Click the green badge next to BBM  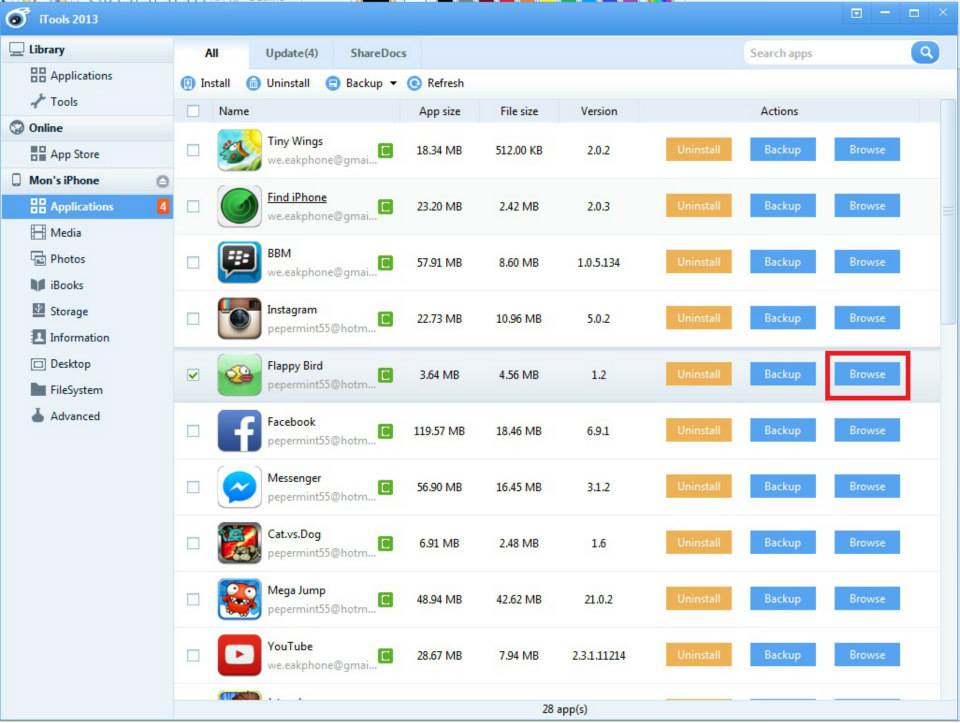tap(385, 263)
